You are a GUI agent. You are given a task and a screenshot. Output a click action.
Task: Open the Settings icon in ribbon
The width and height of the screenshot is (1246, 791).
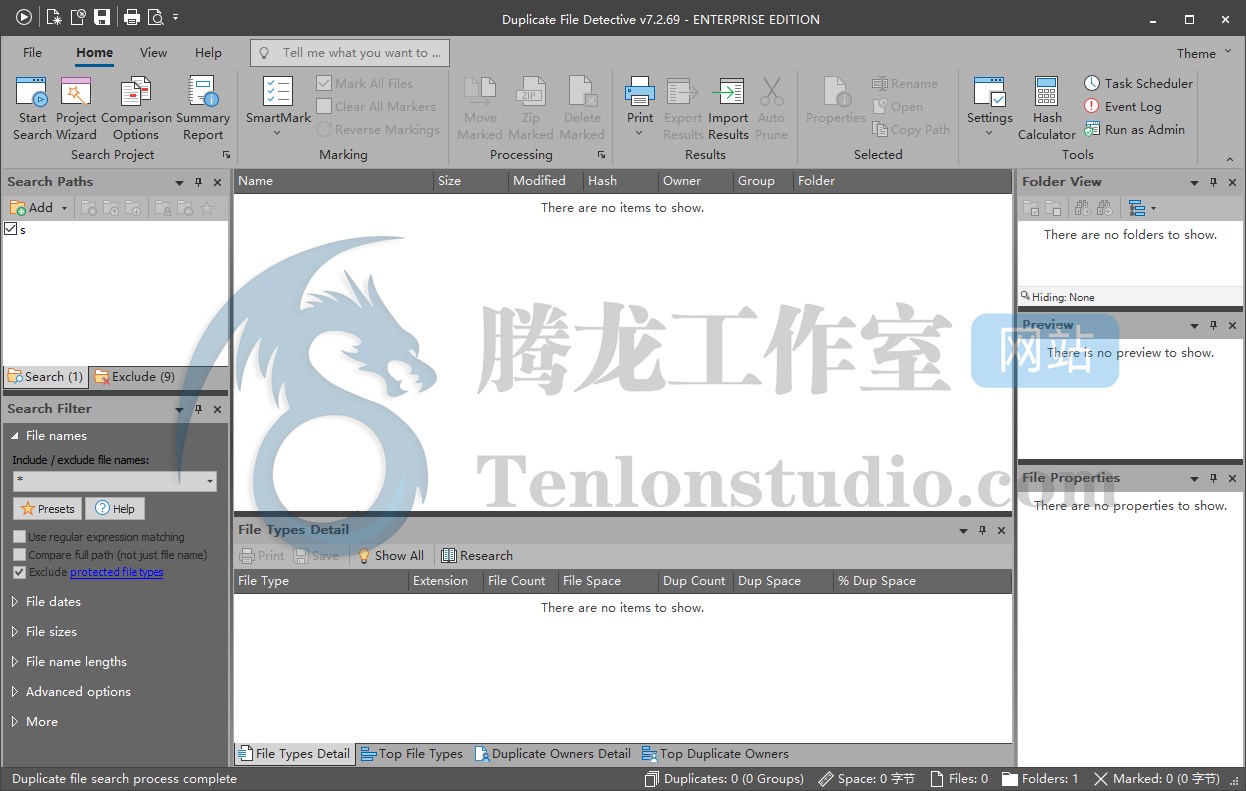990,92
